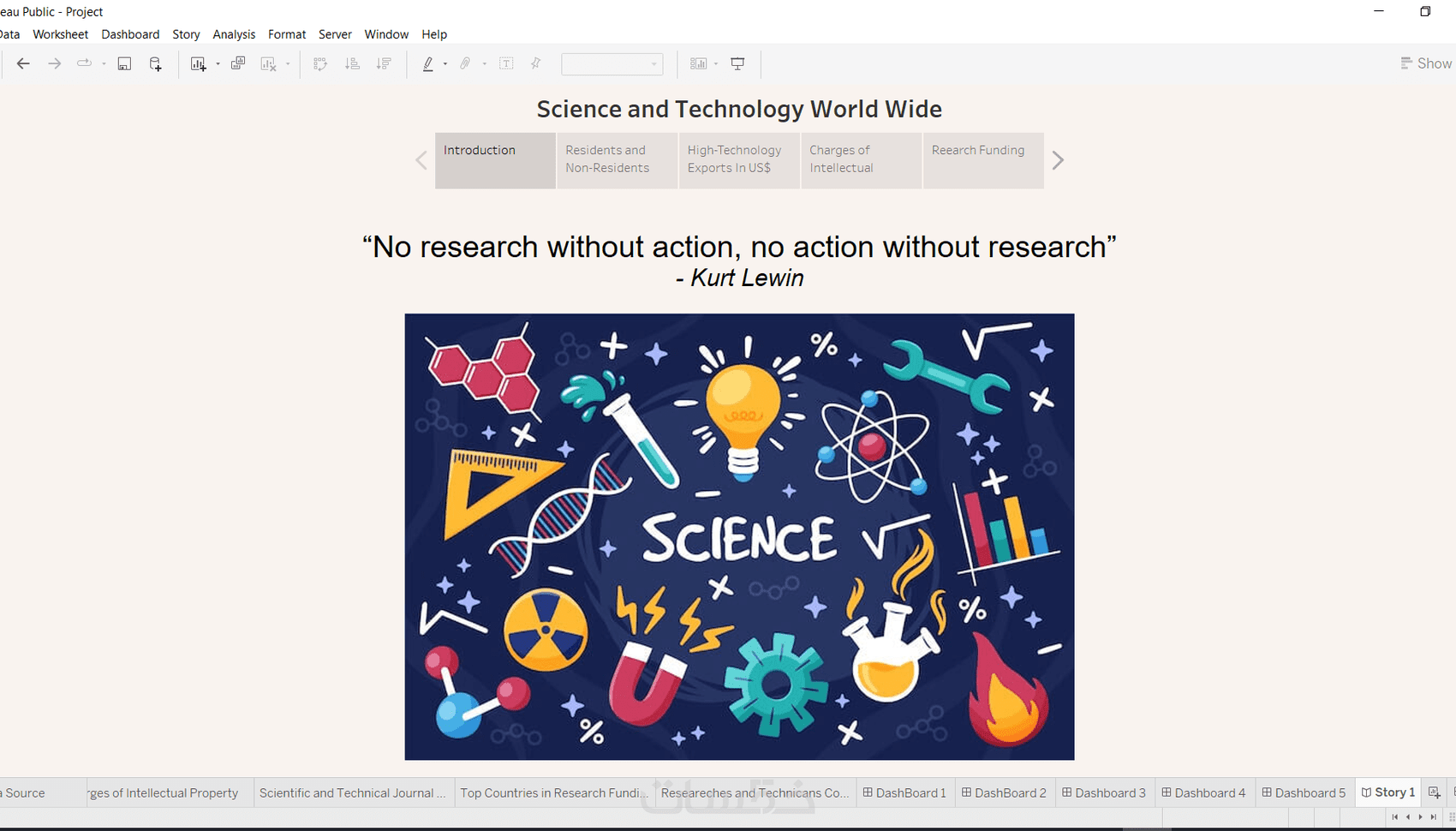Click the Kurt Lewin quote text
The image size is (1456, 831).
coord(739,261)
